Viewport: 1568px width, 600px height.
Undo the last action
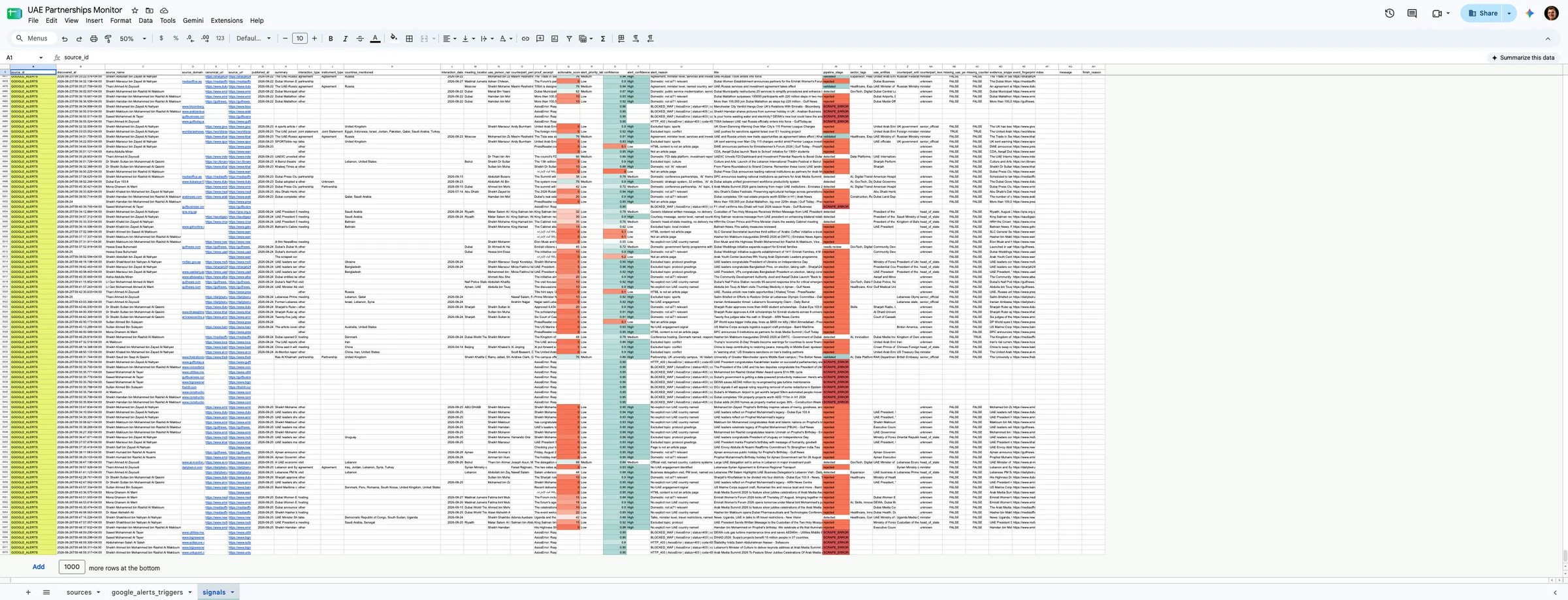point(65,39)
